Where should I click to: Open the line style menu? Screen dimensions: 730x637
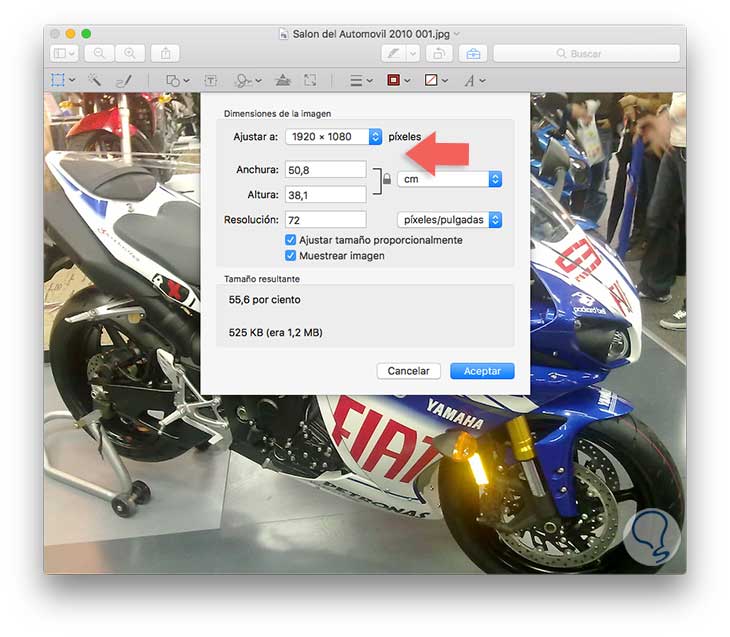click(361, 81)
